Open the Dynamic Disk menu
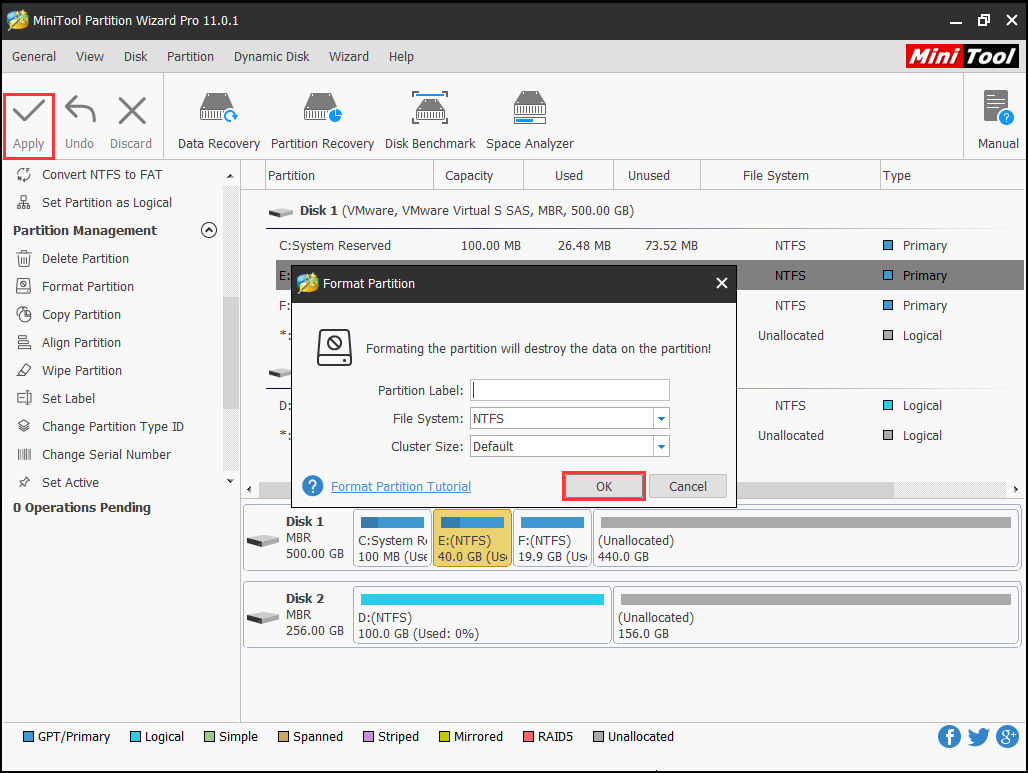The height and width of the screenshot is (773, 1028). click(x=271, y=57)
